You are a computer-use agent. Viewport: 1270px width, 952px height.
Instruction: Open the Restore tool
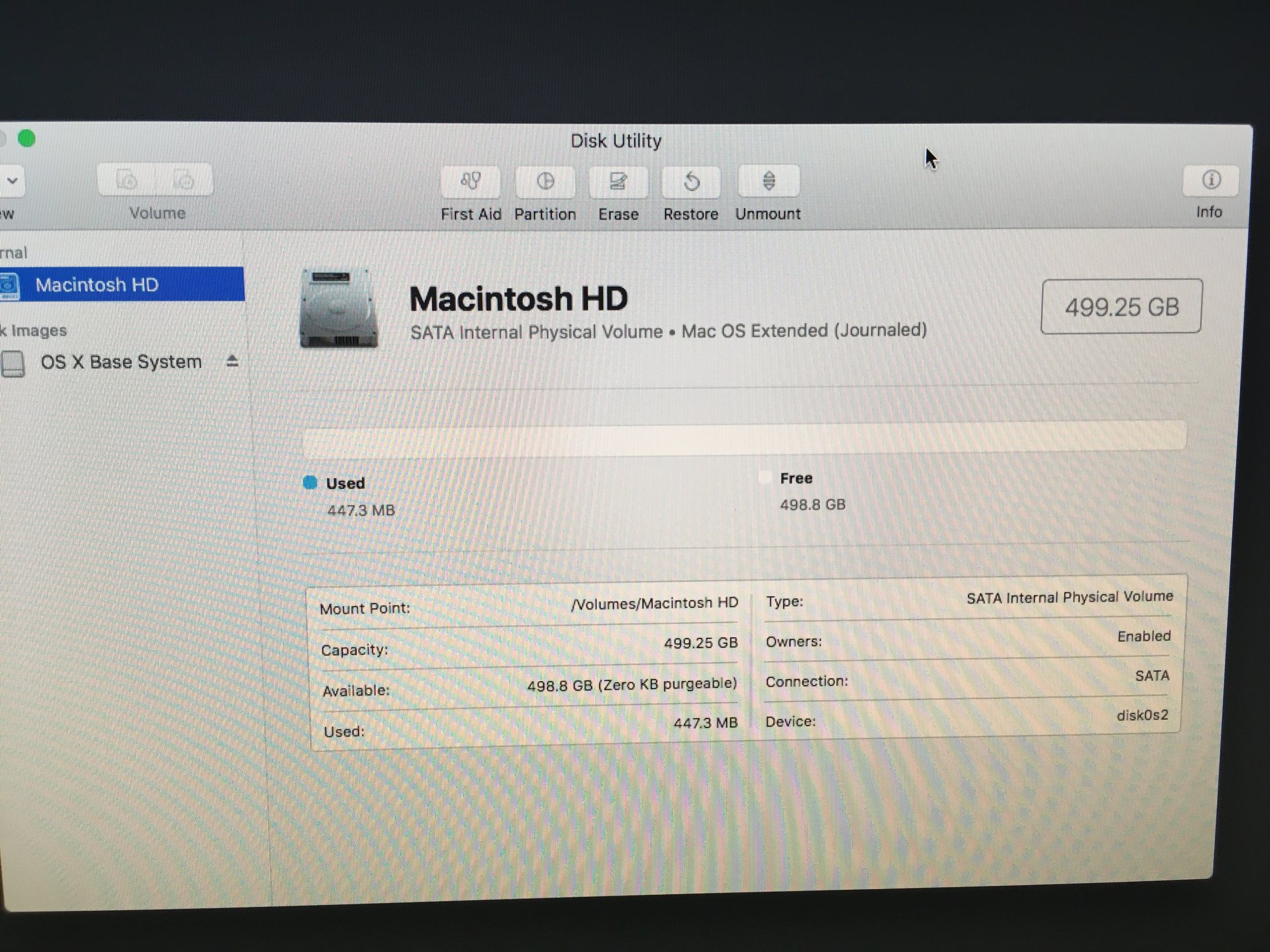(691, 182)
